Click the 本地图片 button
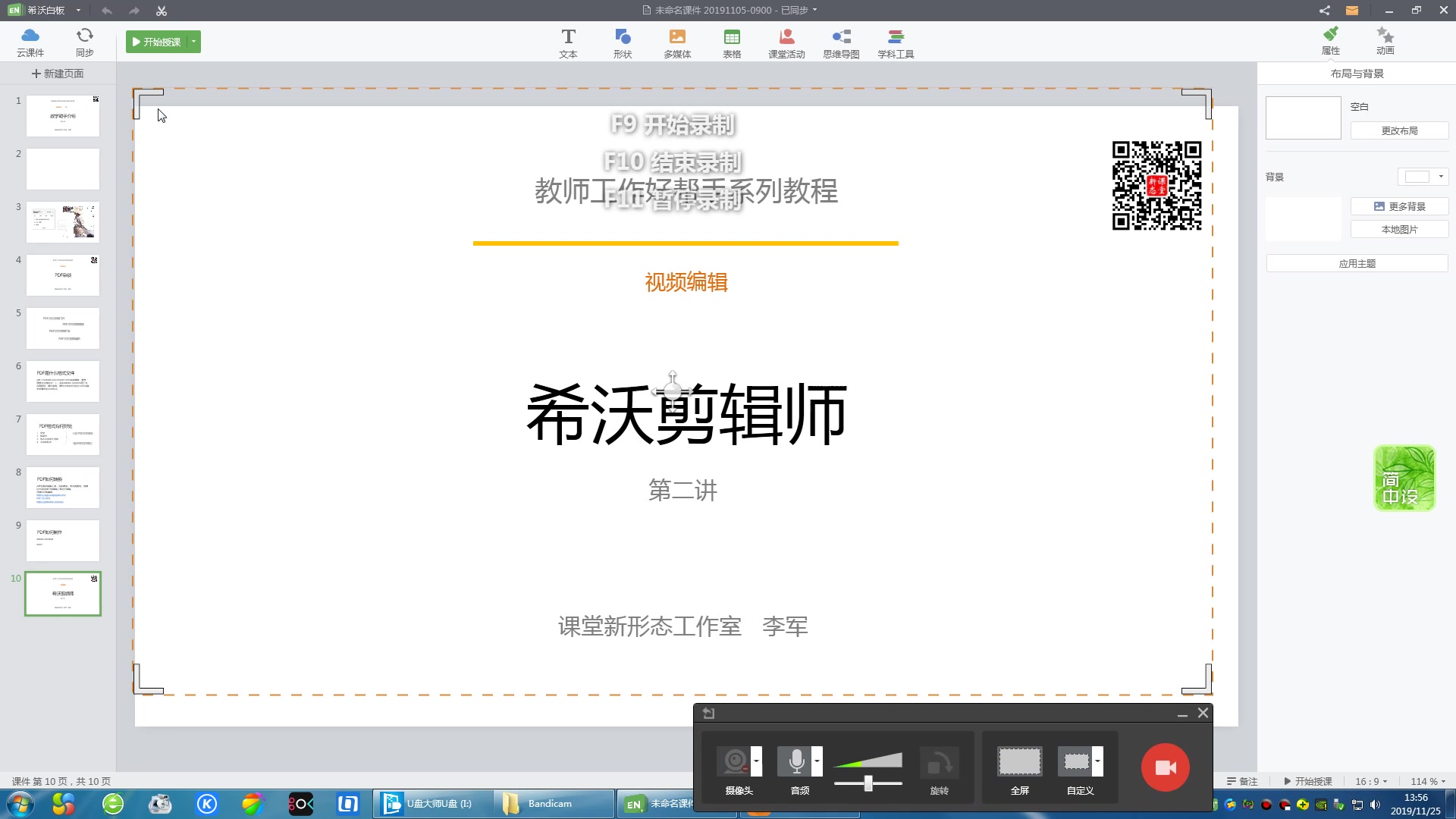This screenshot has width=1456, height=819. pos(1399,229)
